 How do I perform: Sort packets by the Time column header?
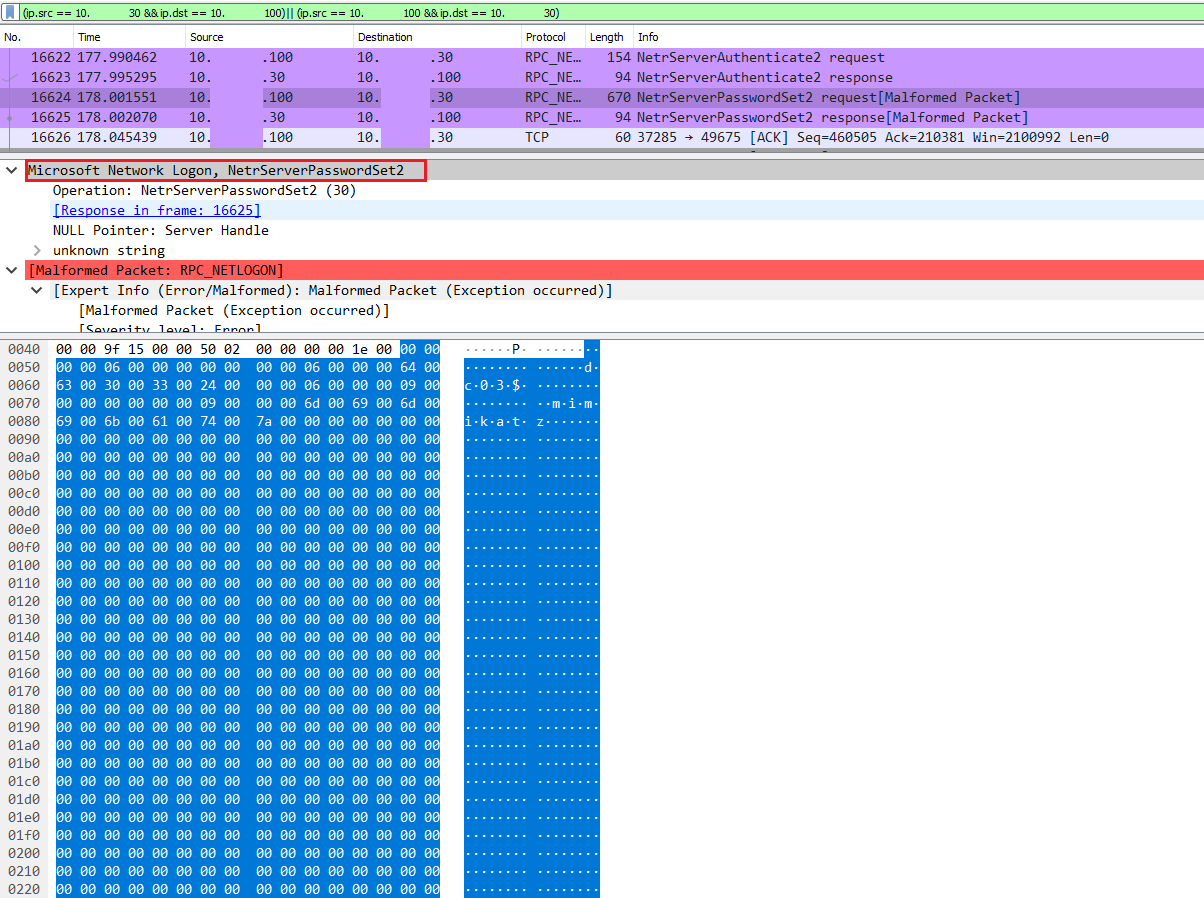(89, 37)
